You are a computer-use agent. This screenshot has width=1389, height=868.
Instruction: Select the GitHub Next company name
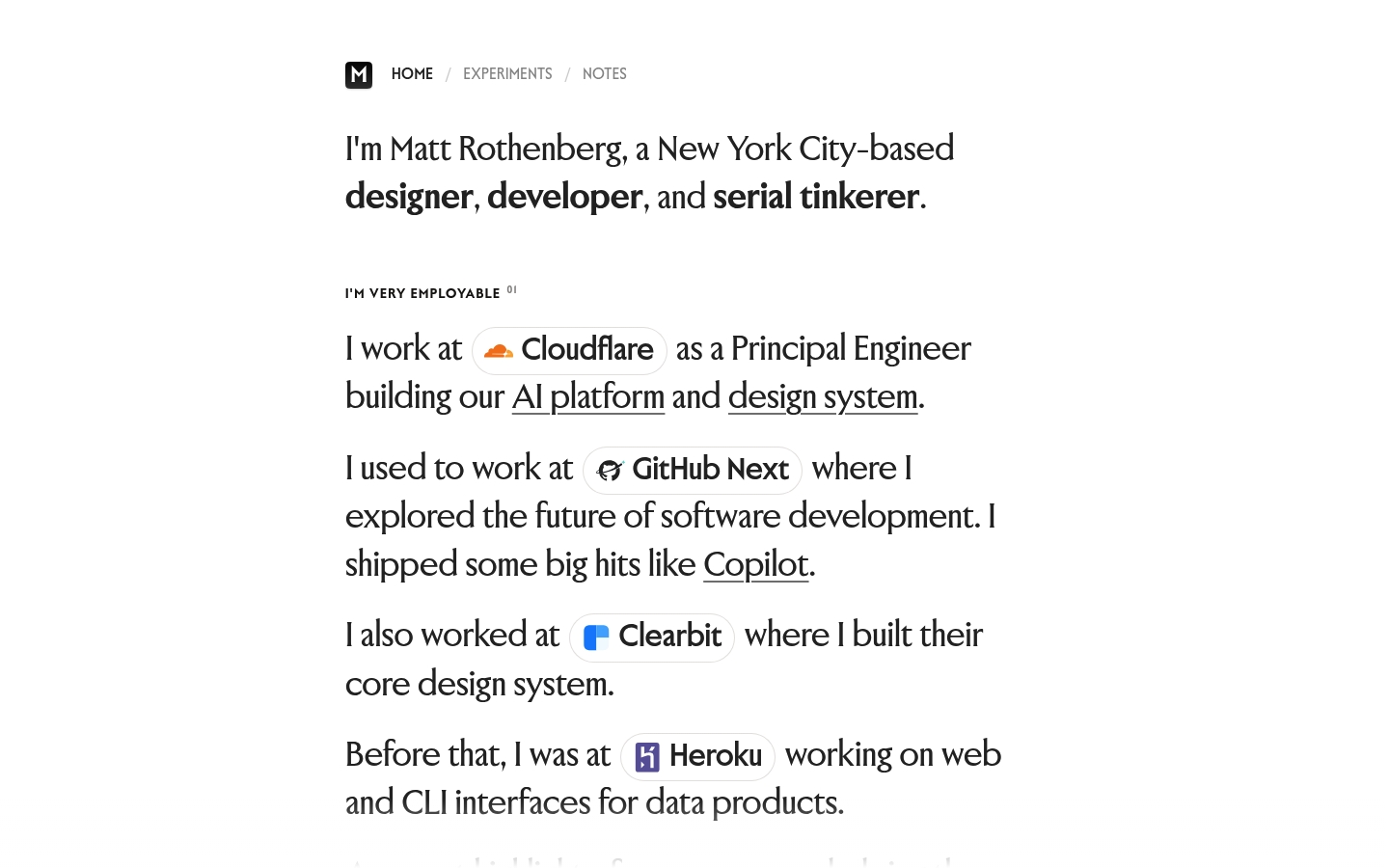[711, 469]
